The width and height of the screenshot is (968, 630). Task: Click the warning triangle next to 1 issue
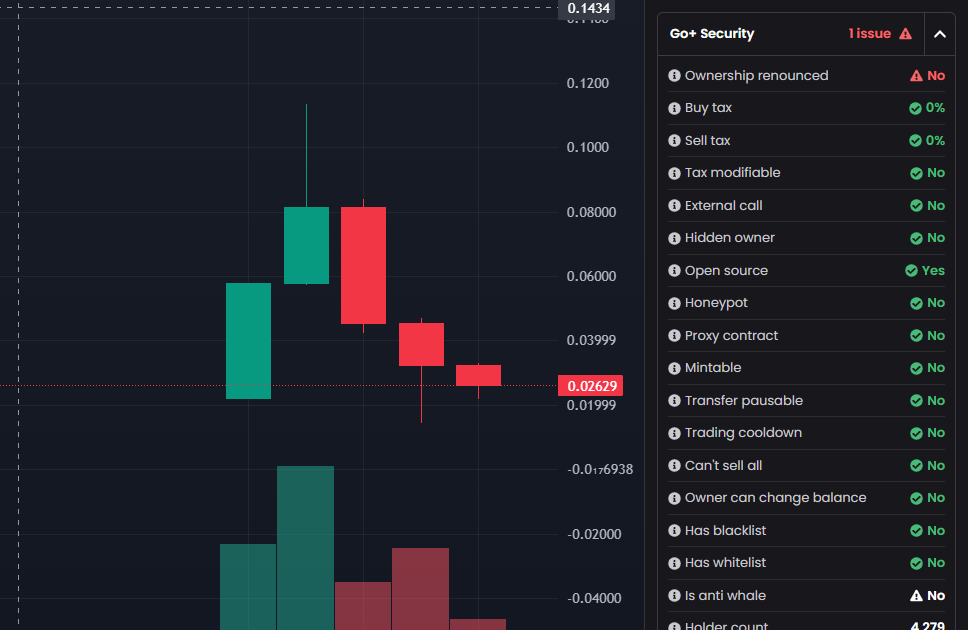(905, 34)
